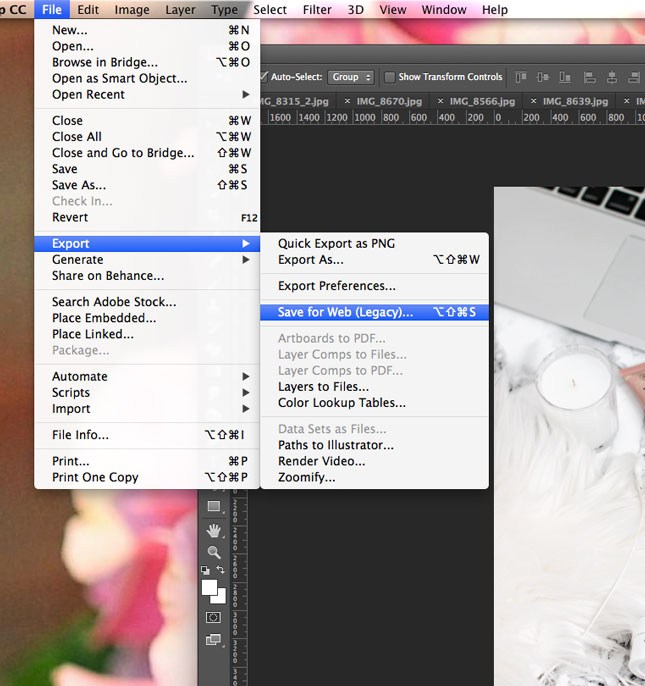The height and width of the screenshot is (686, 645).
Task: Choose Close All
Action: coord(147,136)
